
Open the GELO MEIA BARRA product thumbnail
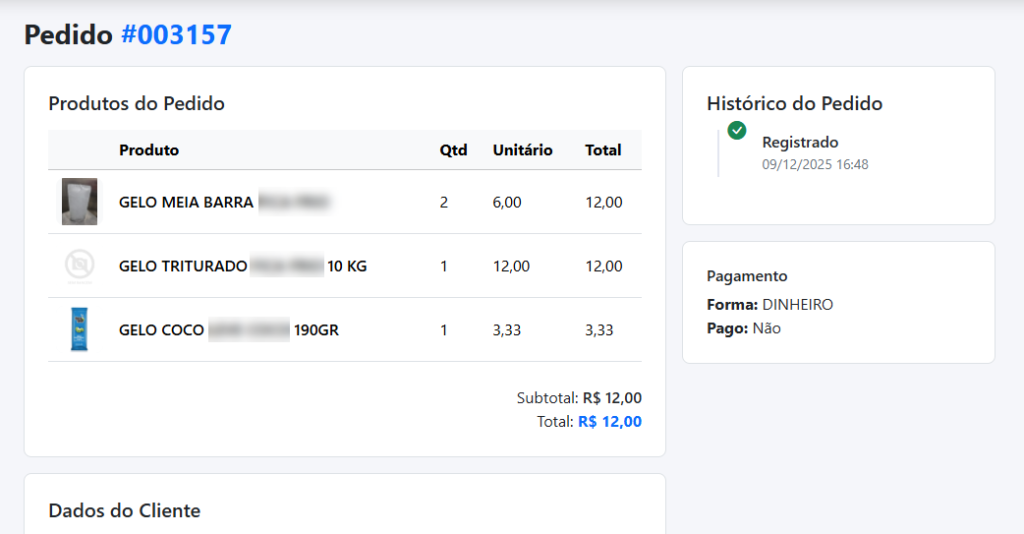79,202
